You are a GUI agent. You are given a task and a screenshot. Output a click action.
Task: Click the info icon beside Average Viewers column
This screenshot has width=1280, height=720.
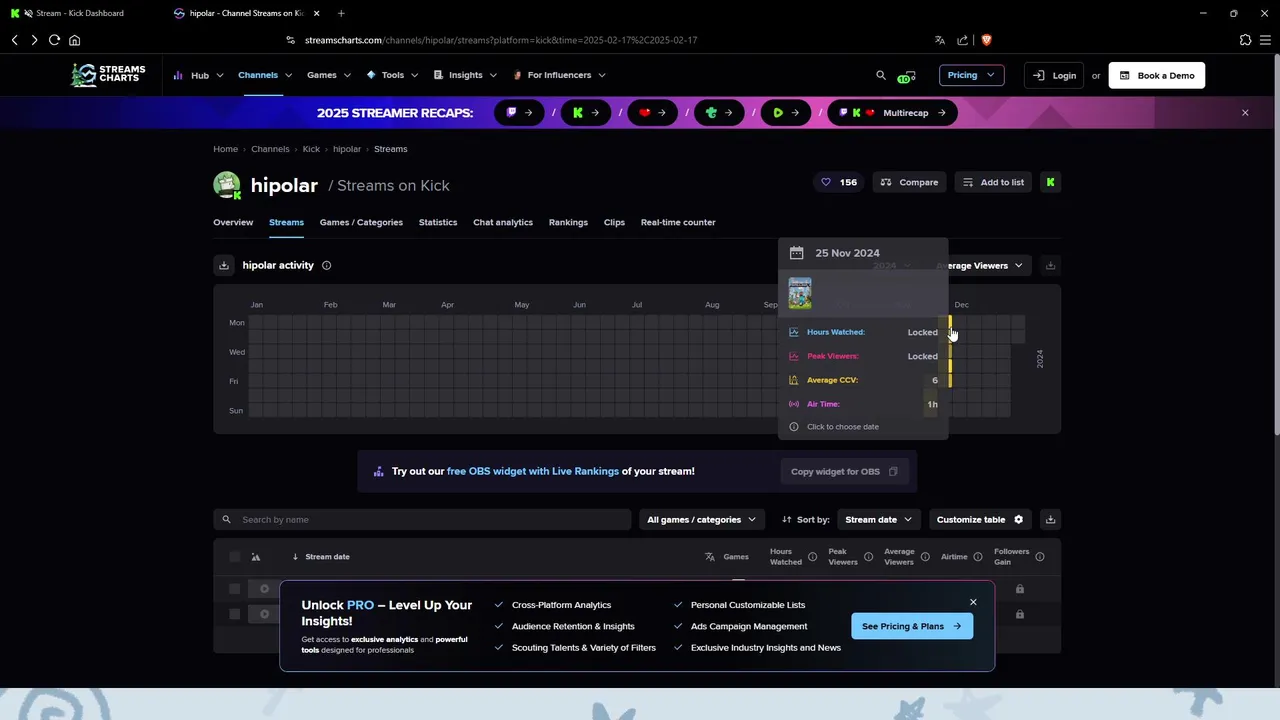click(x=925, y=557)
